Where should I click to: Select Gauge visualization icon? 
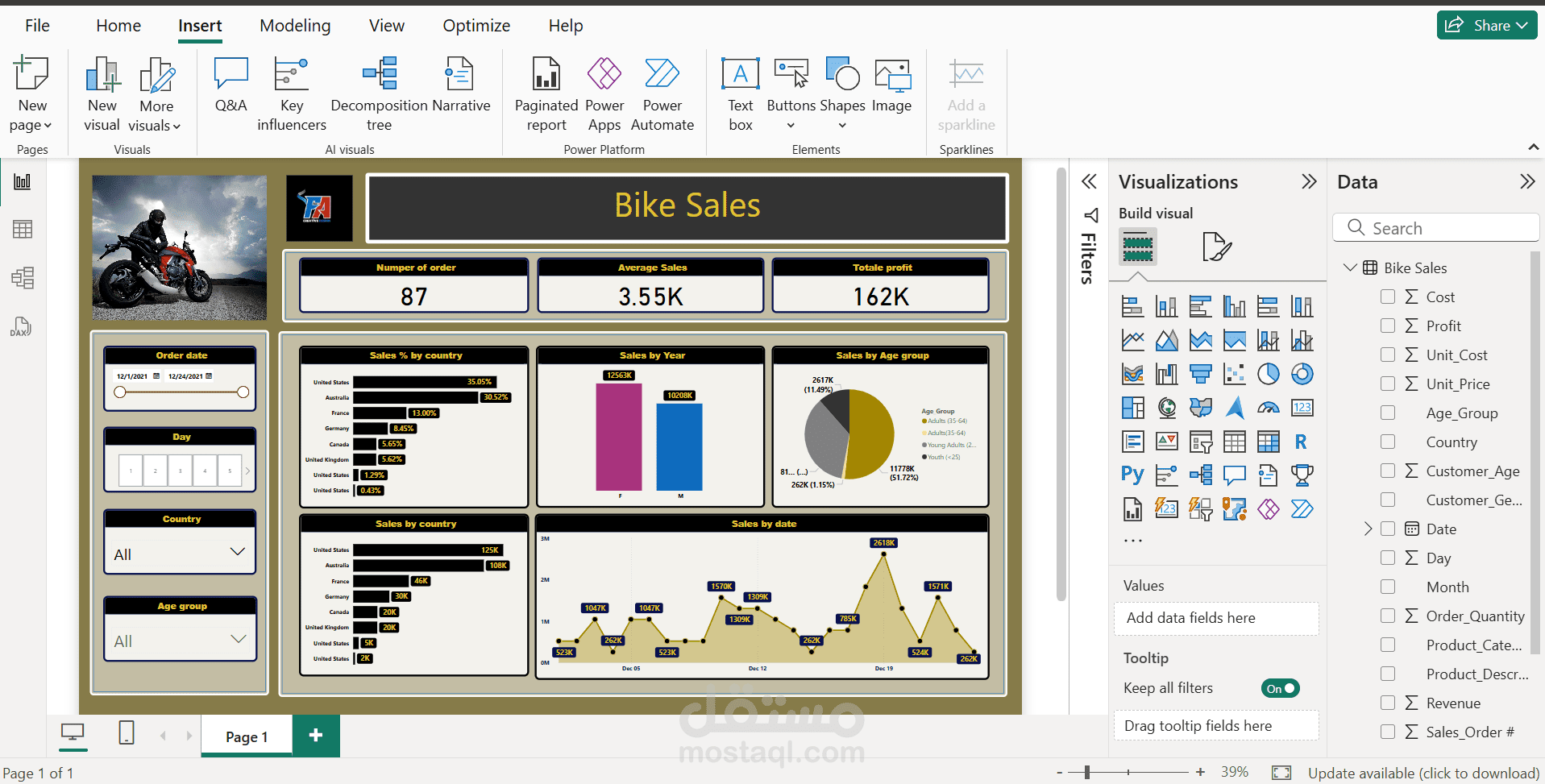pos(1268,408)
